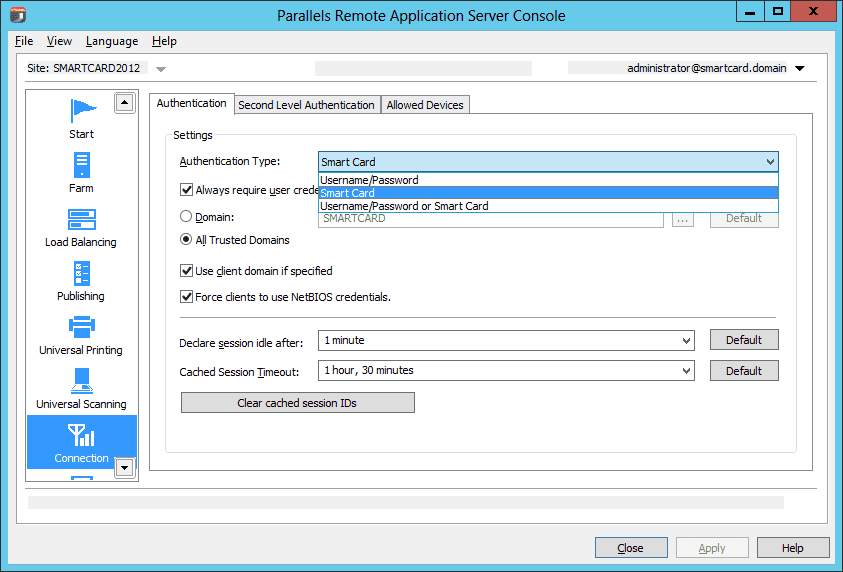Click Default button for Cached Session Timeout

pos(744,370)
